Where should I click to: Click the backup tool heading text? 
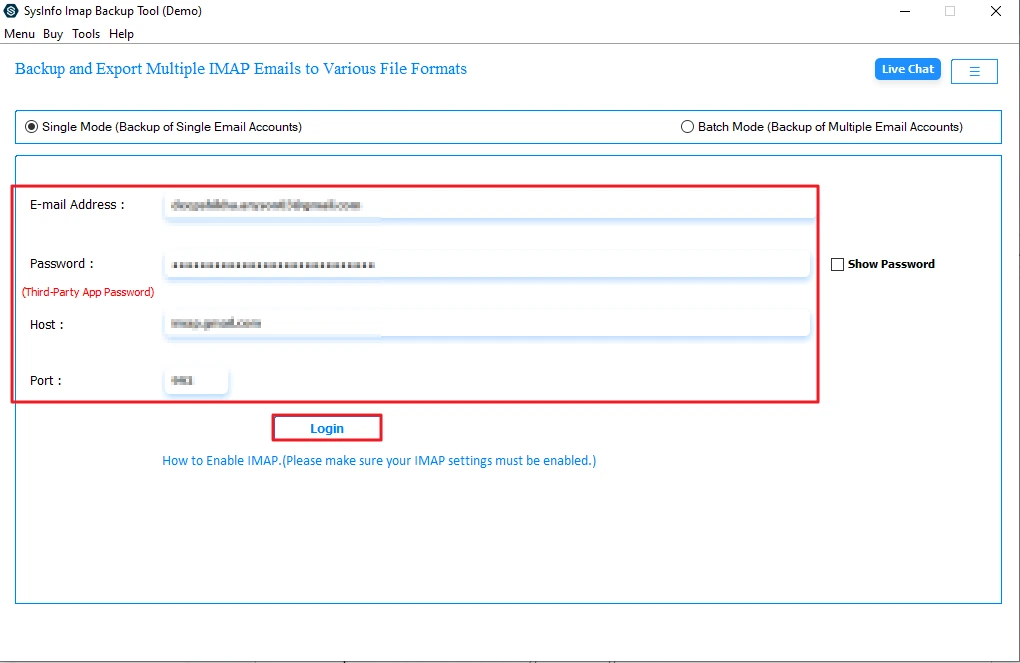240,68
